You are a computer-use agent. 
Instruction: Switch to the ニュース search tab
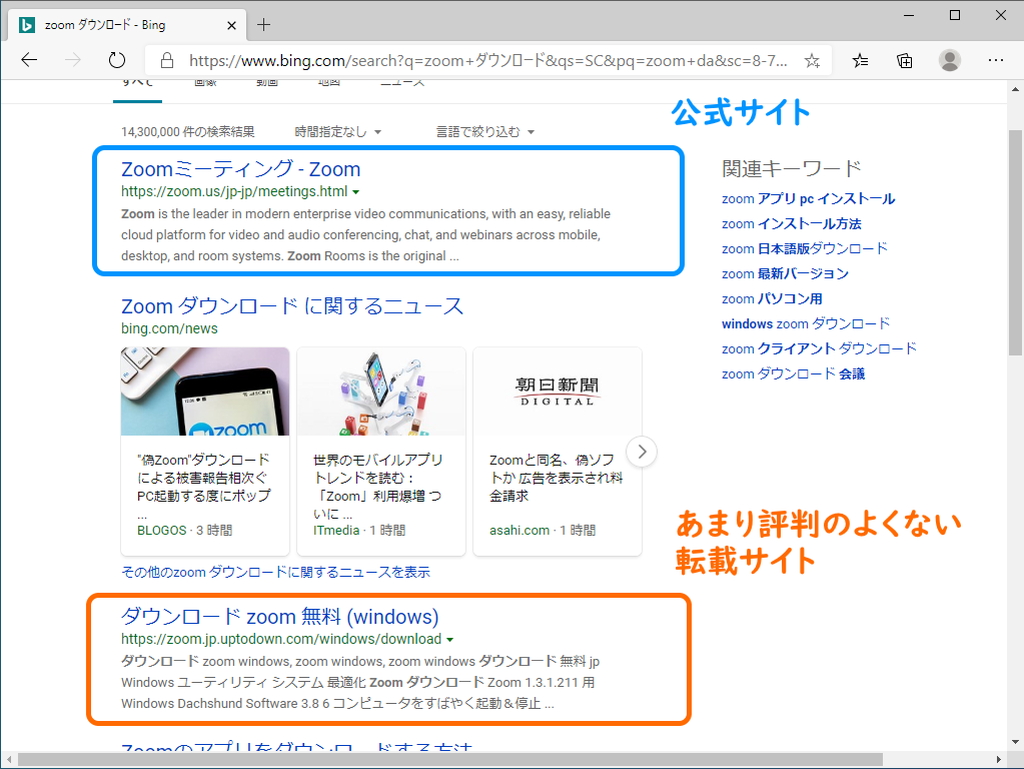coord(401,81)
